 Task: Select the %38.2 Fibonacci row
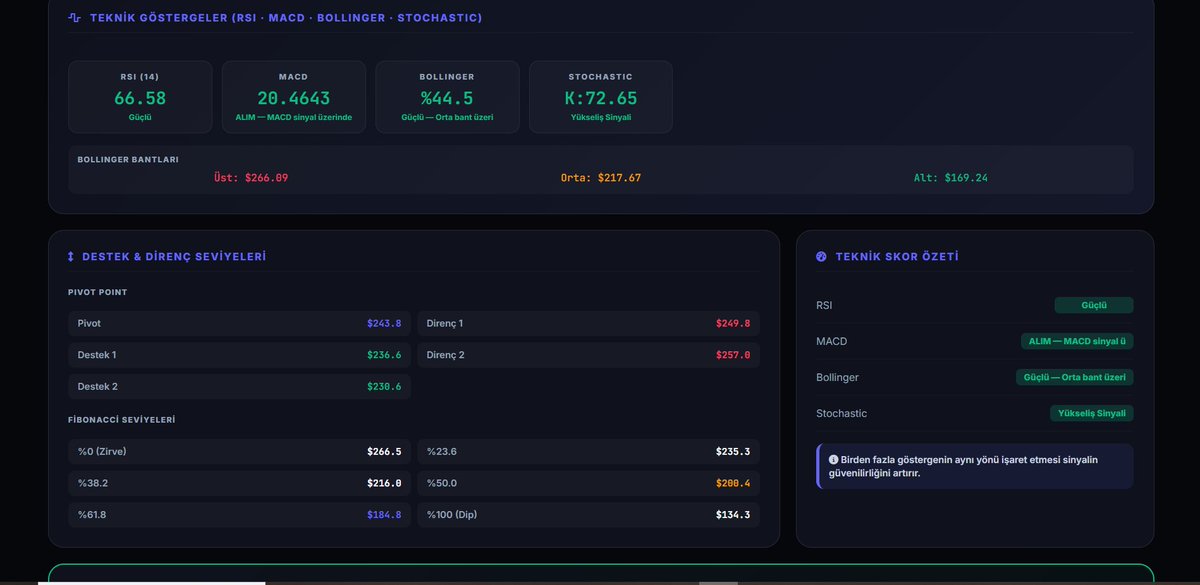(x=239, y=483)
